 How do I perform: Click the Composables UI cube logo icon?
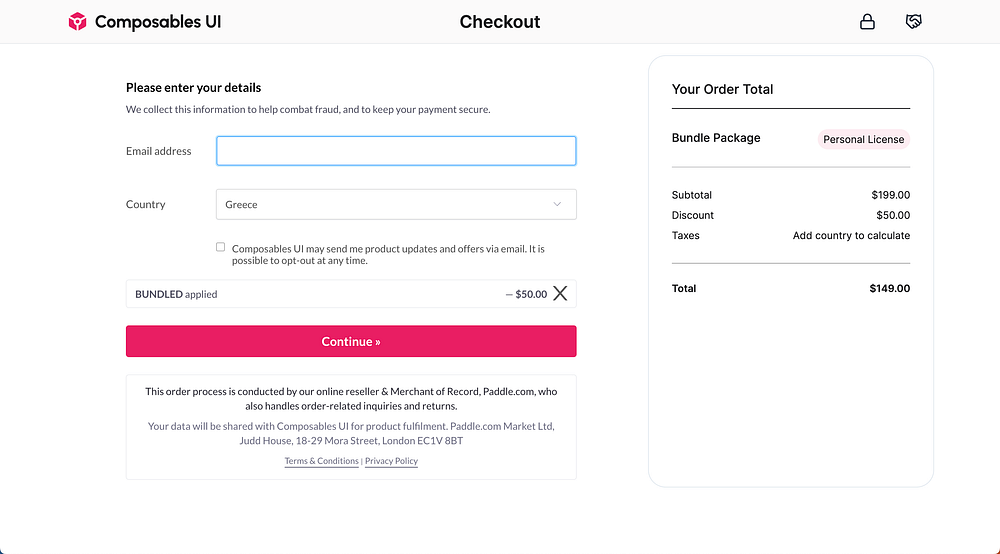click(78, 22)
